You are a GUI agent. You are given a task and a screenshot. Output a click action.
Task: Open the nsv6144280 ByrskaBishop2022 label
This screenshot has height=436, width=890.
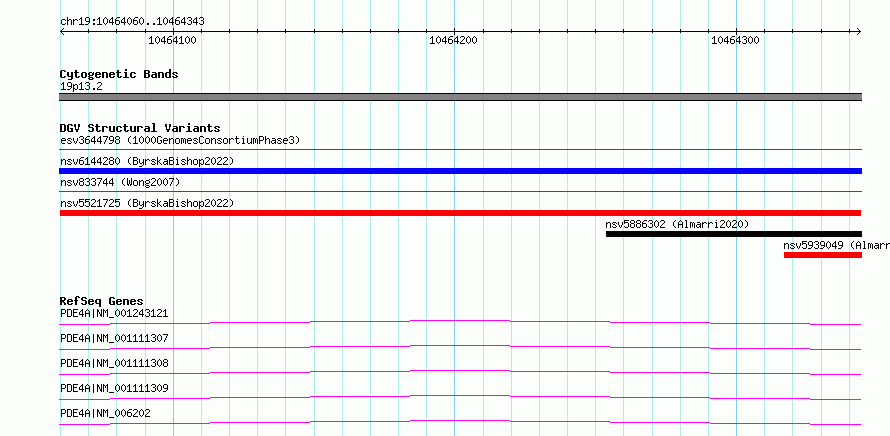(147, 161)
